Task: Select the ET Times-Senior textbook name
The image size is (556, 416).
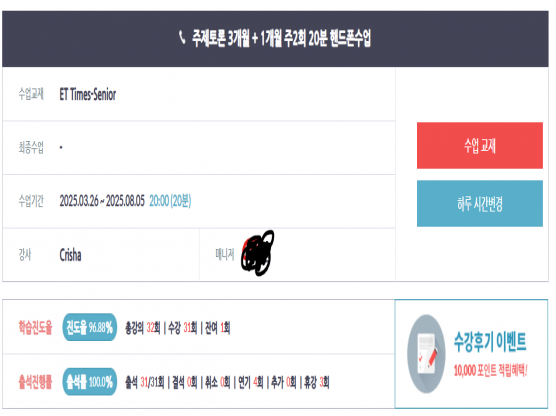Action: pos(88,95)
